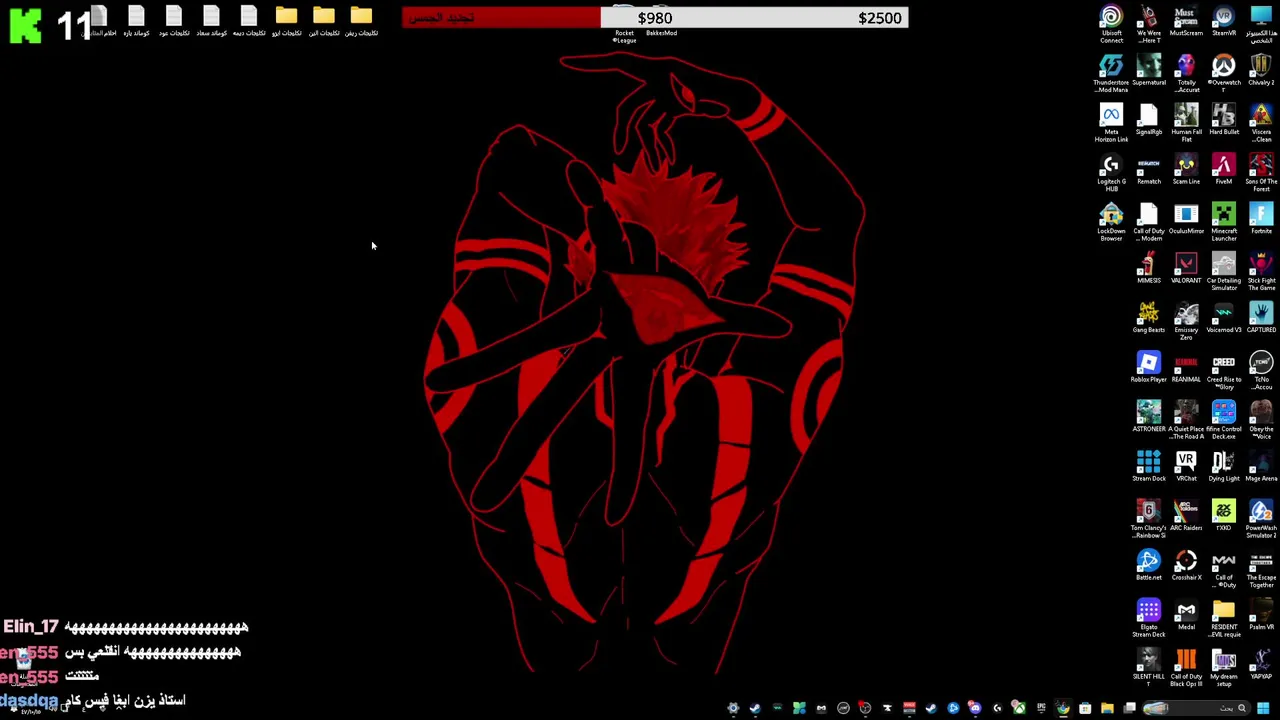
Task: Open File Explorer from the taskbar
Action: click(x=1107, y=708)
